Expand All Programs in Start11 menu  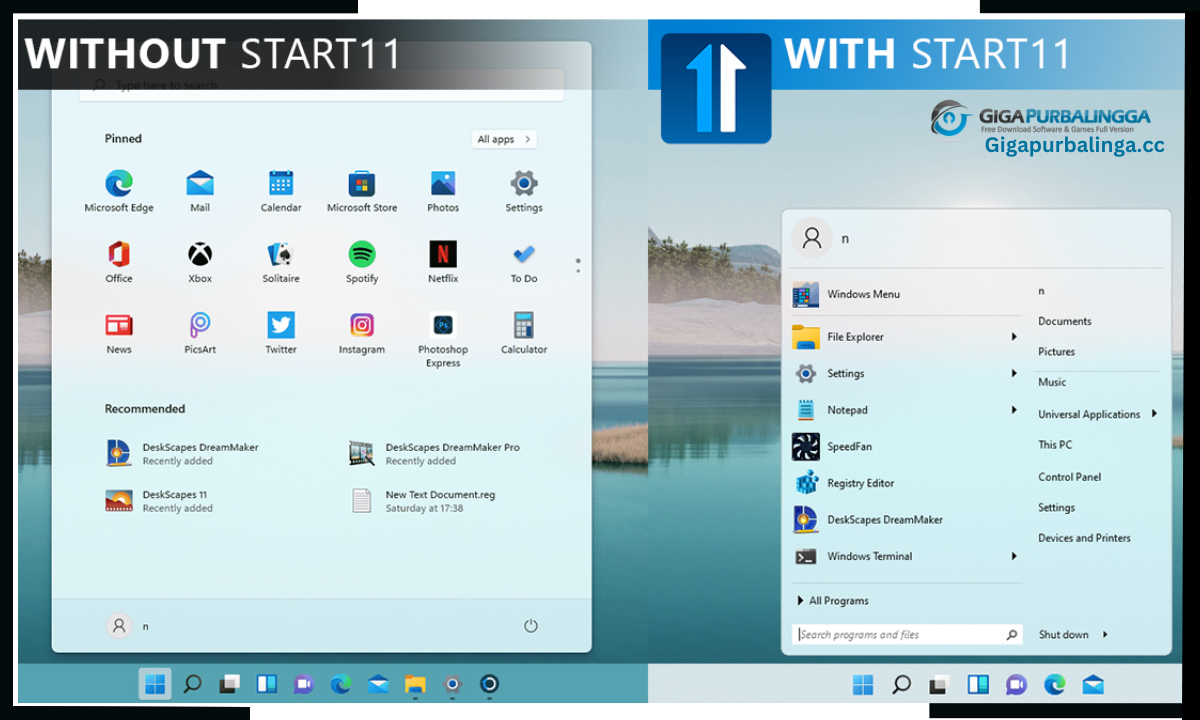[x=833, y=601]
